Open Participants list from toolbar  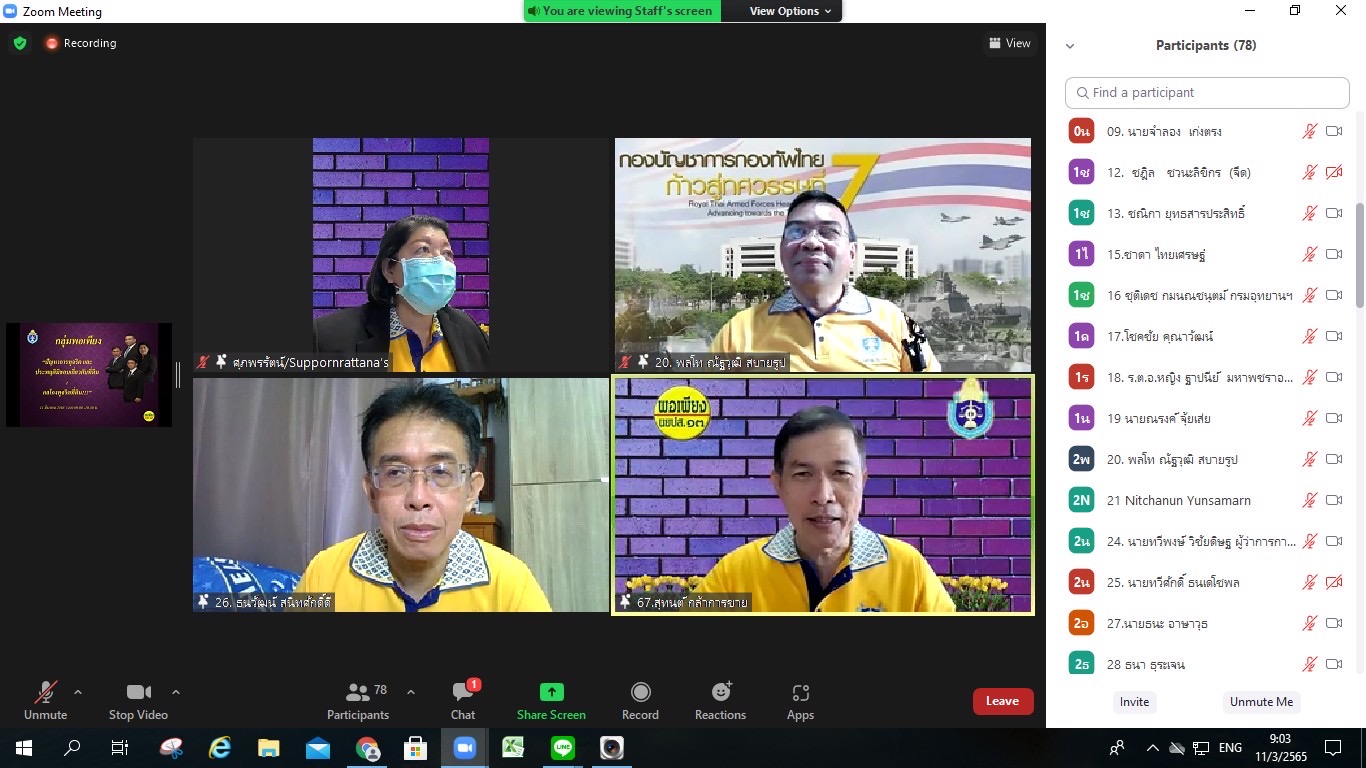(x=358, y=700)
